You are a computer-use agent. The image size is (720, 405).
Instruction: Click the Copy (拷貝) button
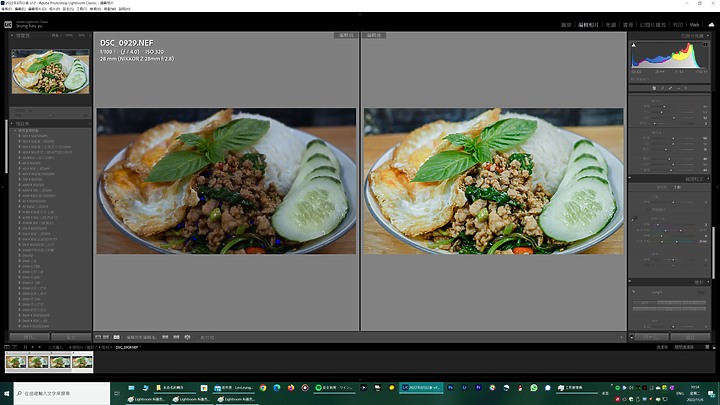tap(30, 337)
